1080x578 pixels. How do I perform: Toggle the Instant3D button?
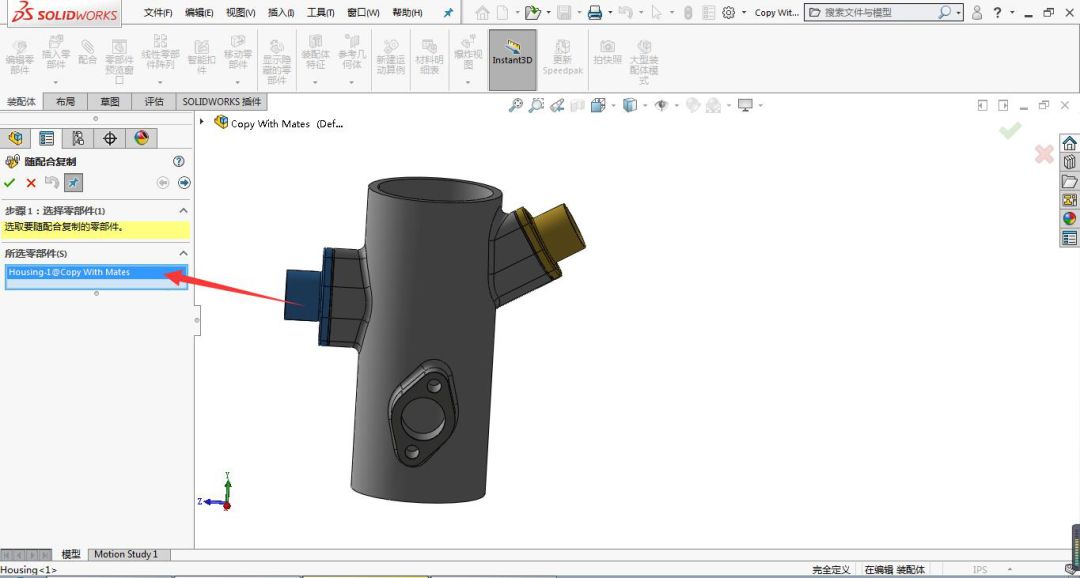coord(512,60)
